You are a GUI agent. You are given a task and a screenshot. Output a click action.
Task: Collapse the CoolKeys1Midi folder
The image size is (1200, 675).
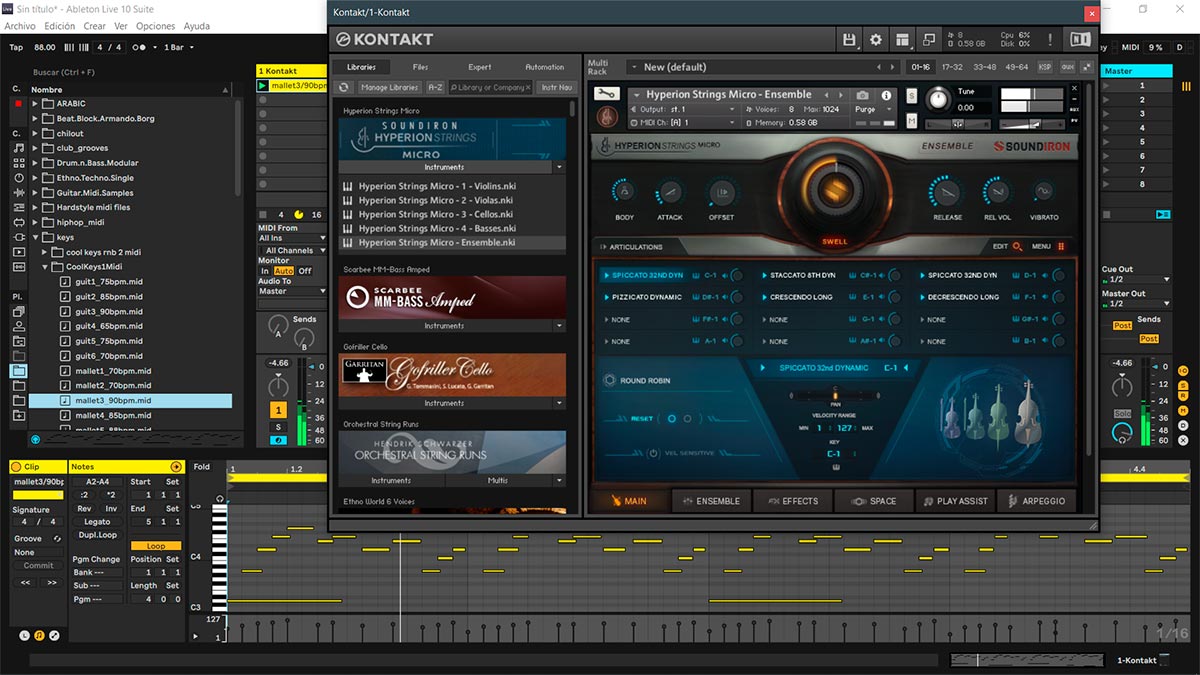45,268
